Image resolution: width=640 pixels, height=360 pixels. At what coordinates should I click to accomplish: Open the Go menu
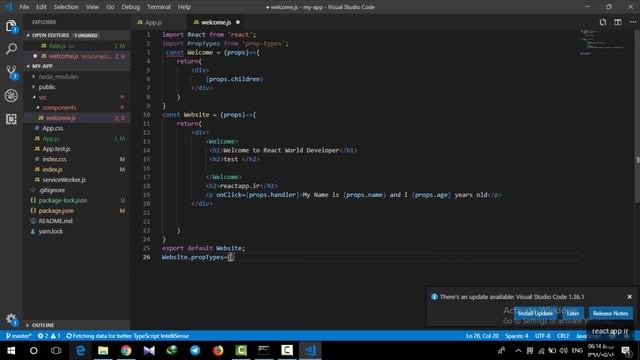(x=110, y=7)
